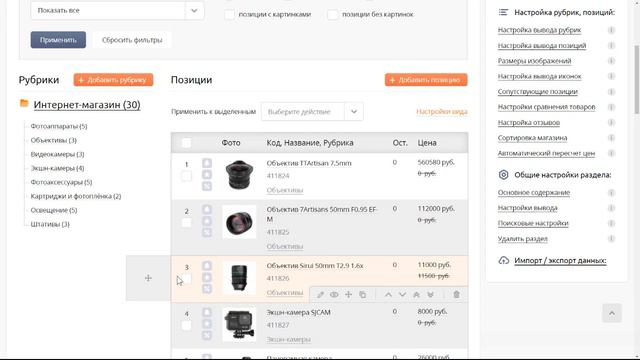Click the top status icon in row 4
640x360 pixels.
click(207, 312)
